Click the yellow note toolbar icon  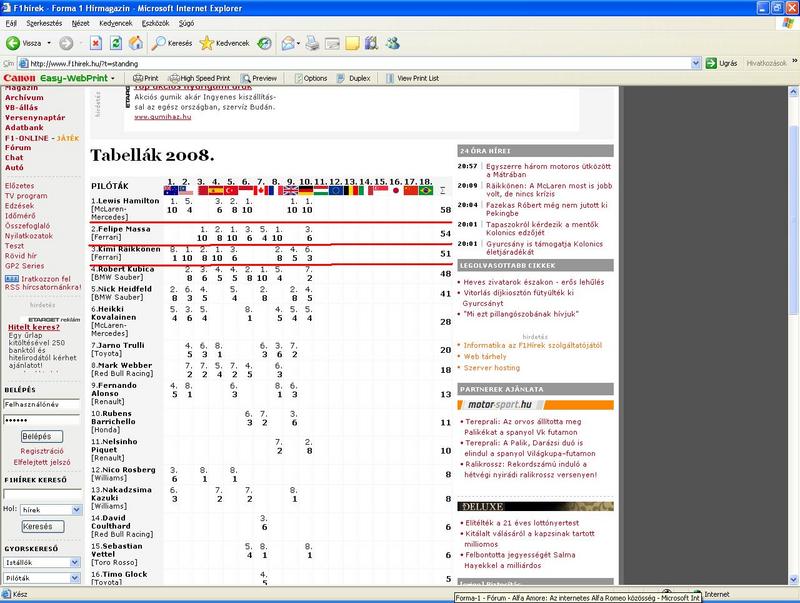352,43
